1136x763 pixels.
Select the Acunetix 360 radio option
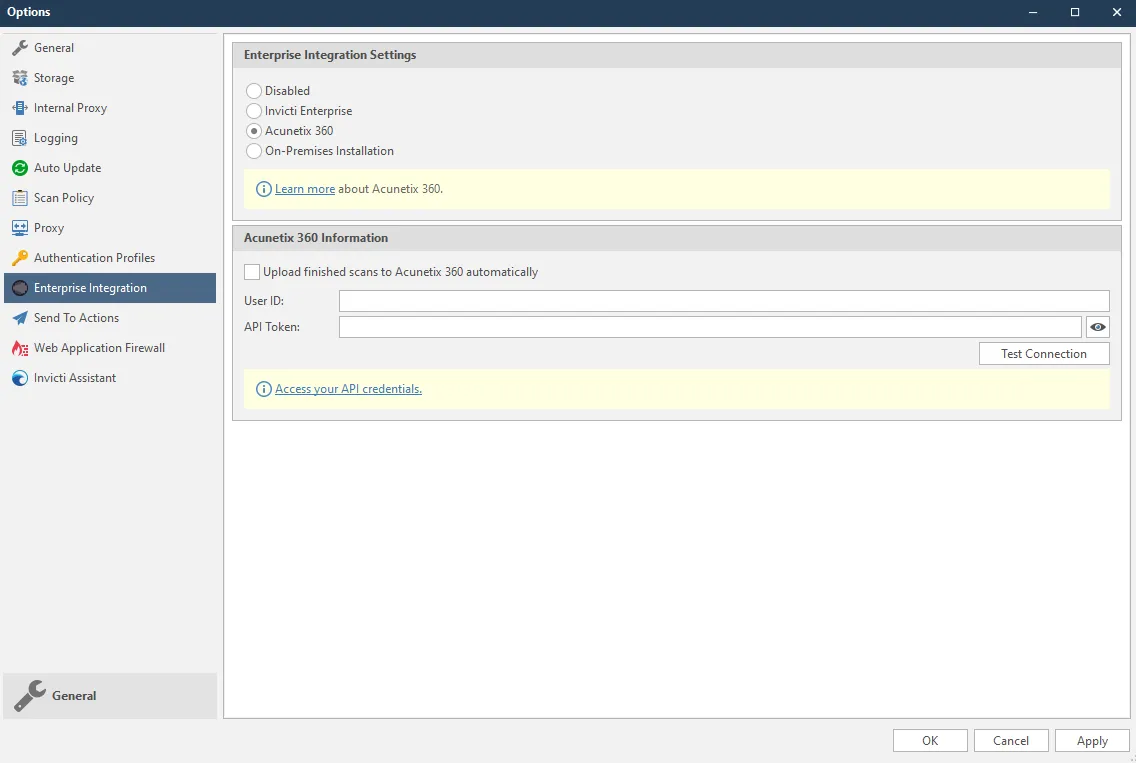pos(254,131)
